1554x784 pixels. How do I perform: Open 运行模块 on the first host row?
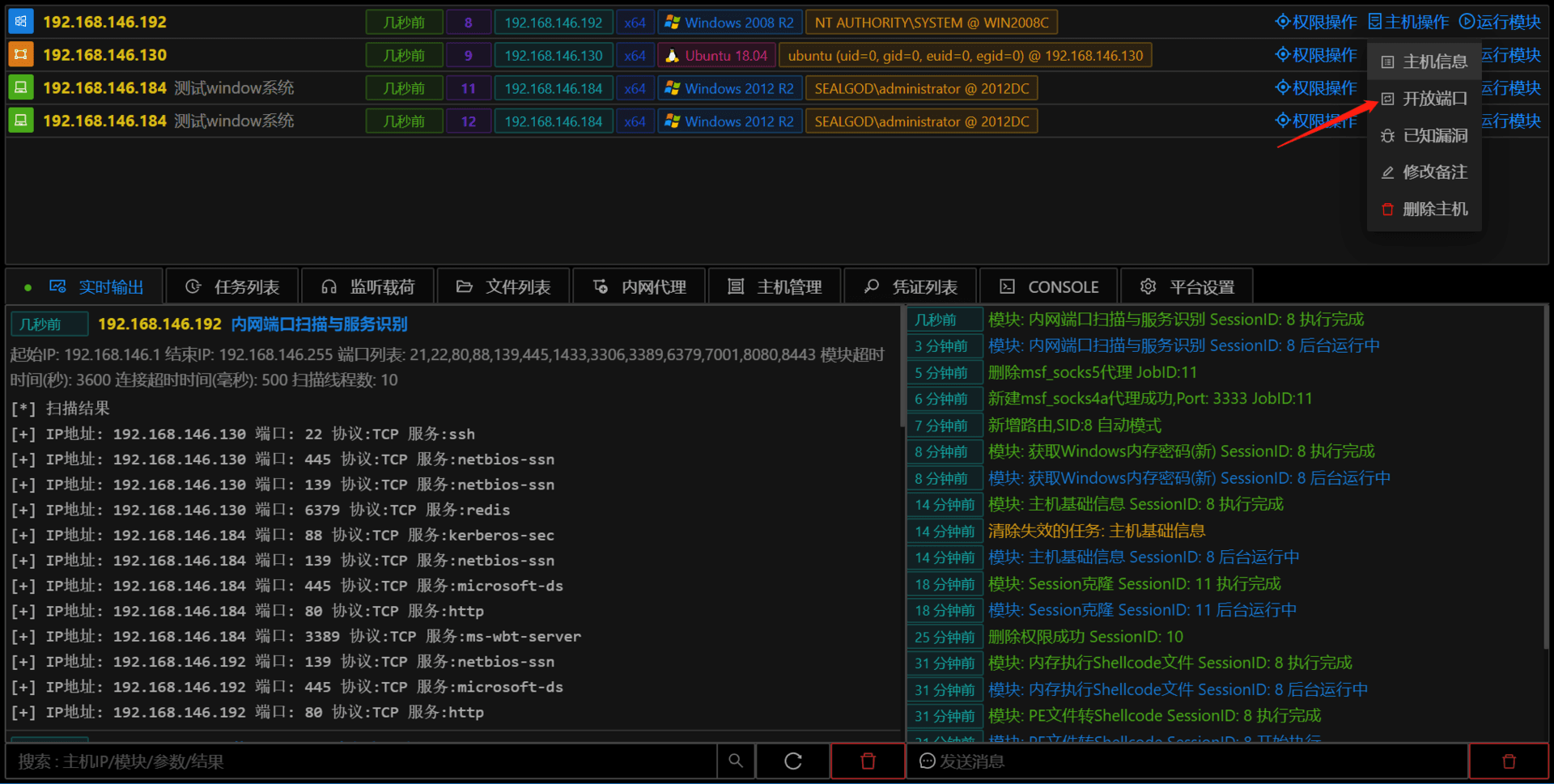(1500, 22)
